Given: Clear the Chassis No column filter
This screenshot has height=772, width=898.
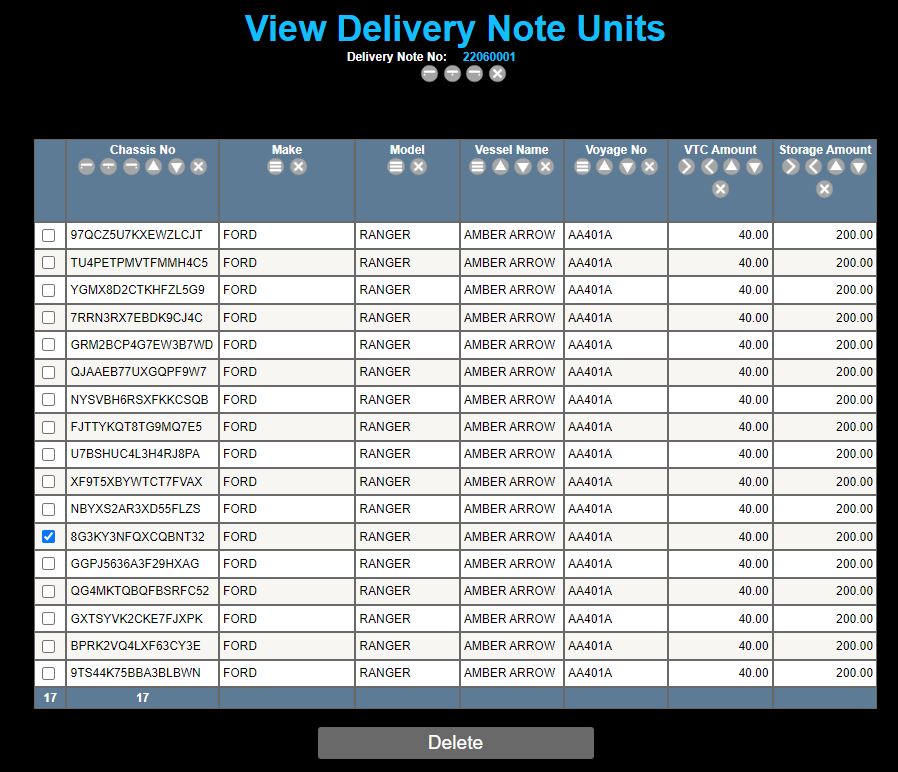Looking at the screenshot, I should [x=199, y=167].
